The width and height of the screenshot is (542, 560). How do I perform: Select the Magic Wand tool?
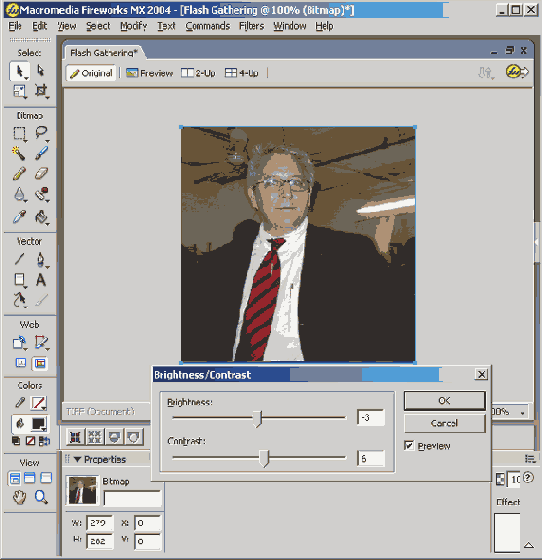[x=19, y=153]
